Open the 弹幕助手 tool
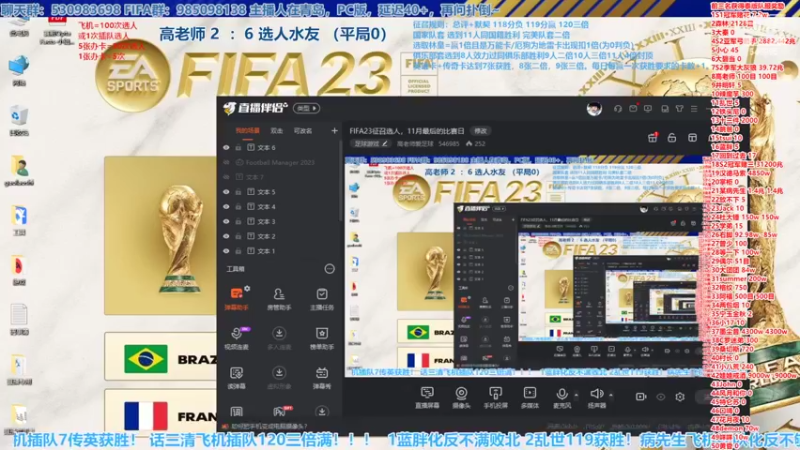 click(x=236, y=298)
